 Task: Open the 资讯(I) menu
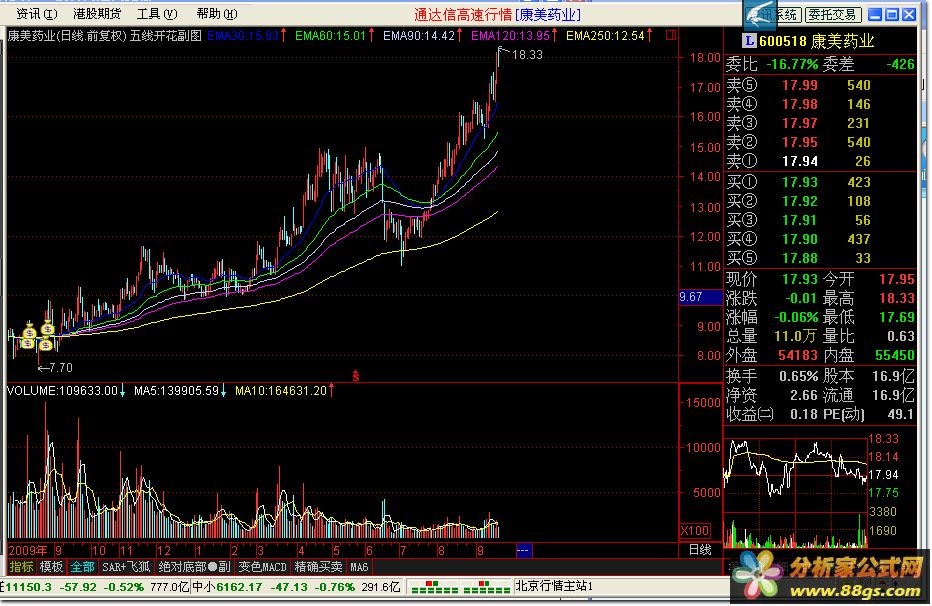(36, 14)
